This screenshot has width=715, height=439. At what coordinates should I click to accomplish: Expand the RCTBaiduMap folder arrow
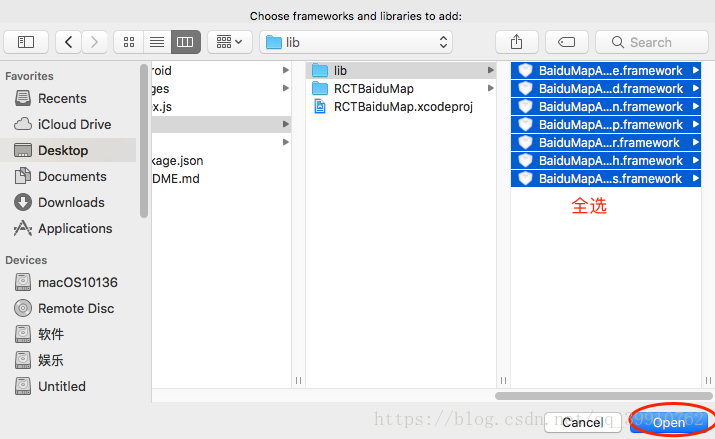[491, 88]
